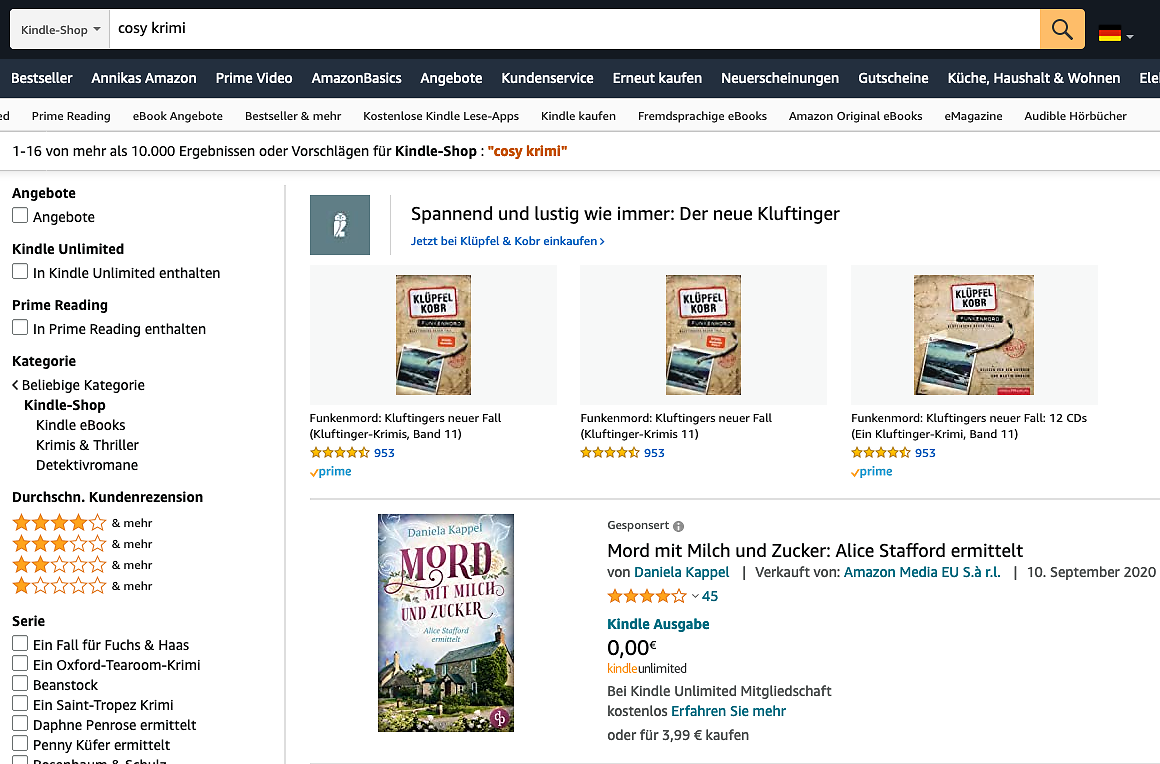1160x764 pixels.
Task: Enable In Kindle Unlimited enthalten filter
Action: click(20, 271)
